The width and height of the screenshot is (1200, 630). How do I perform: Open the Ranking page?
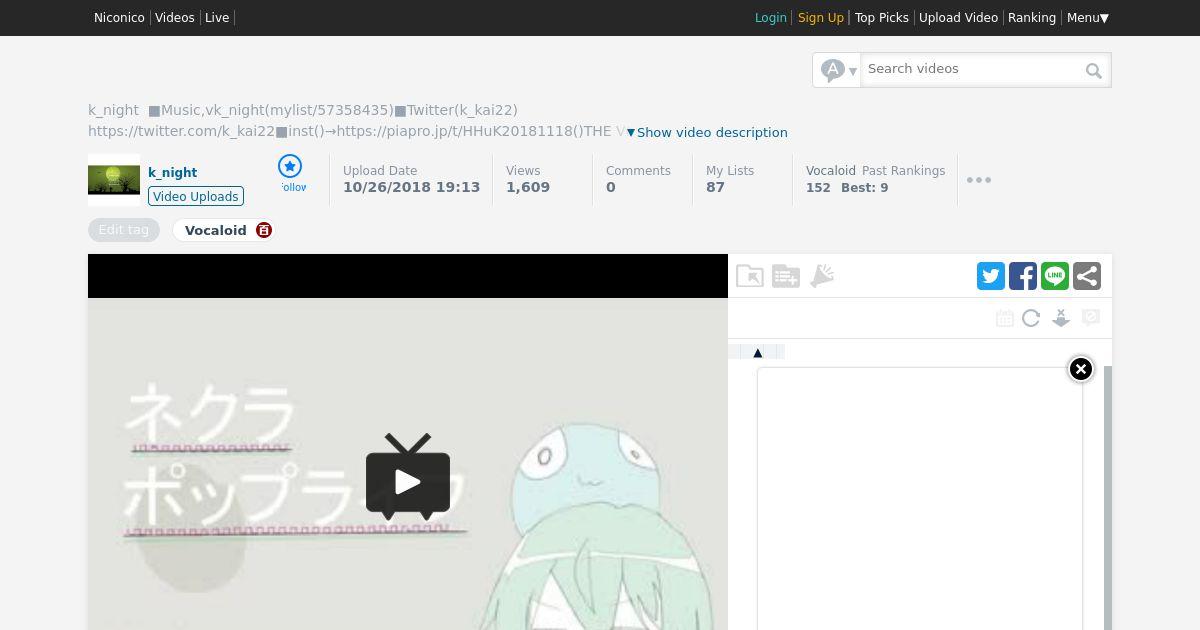[1032, 18]
